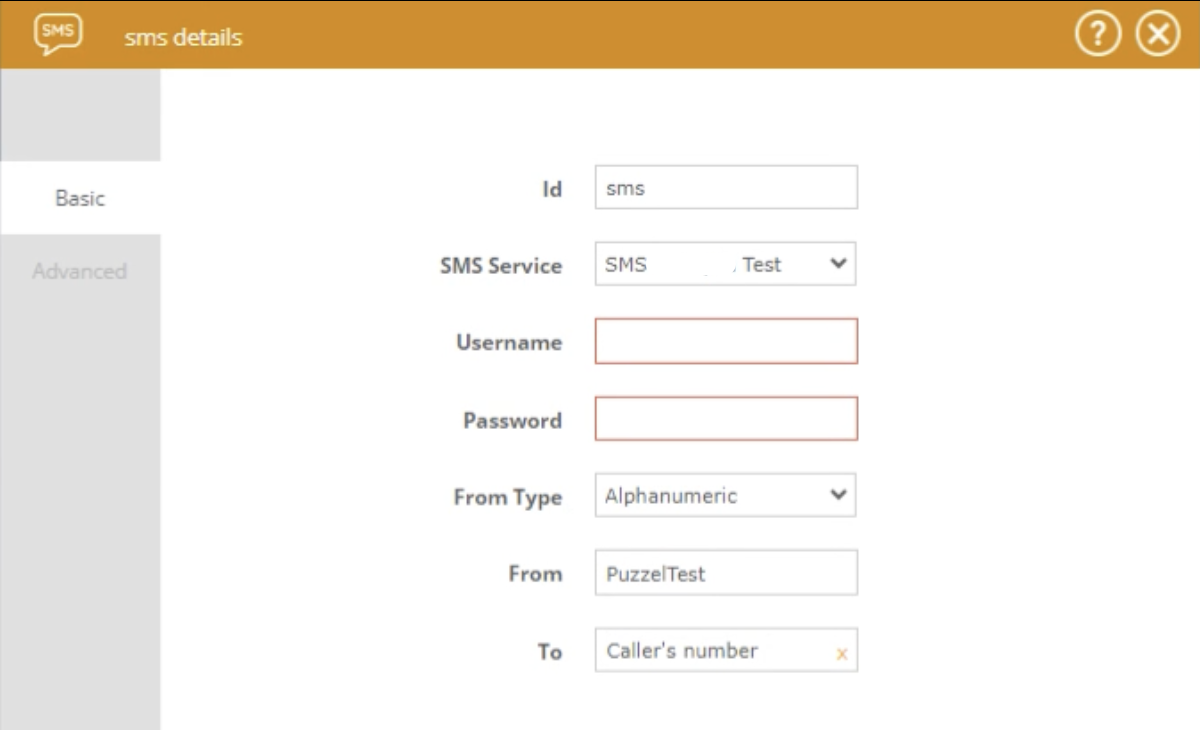Screen dimensions: 1200x730
Task: Click the empty Password field
Action: 725,418
